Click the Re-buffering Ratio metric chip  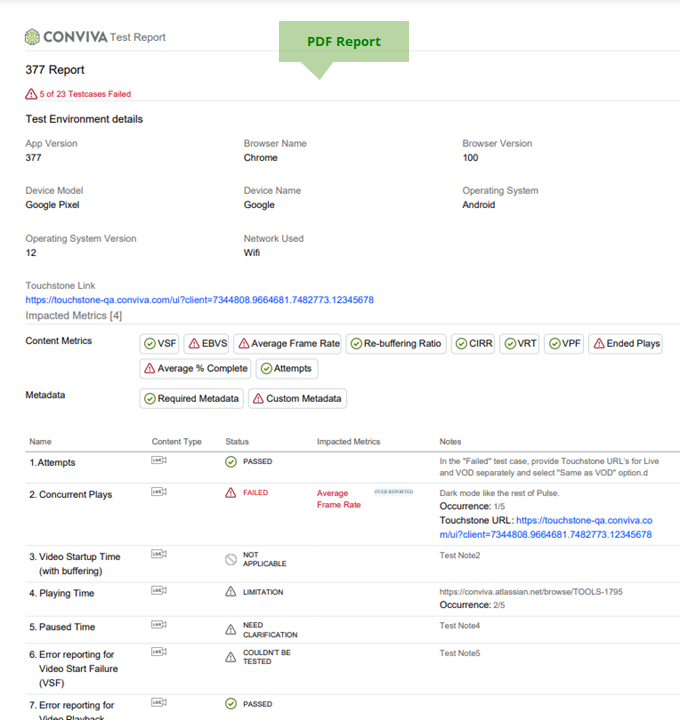tap(396, 343)
